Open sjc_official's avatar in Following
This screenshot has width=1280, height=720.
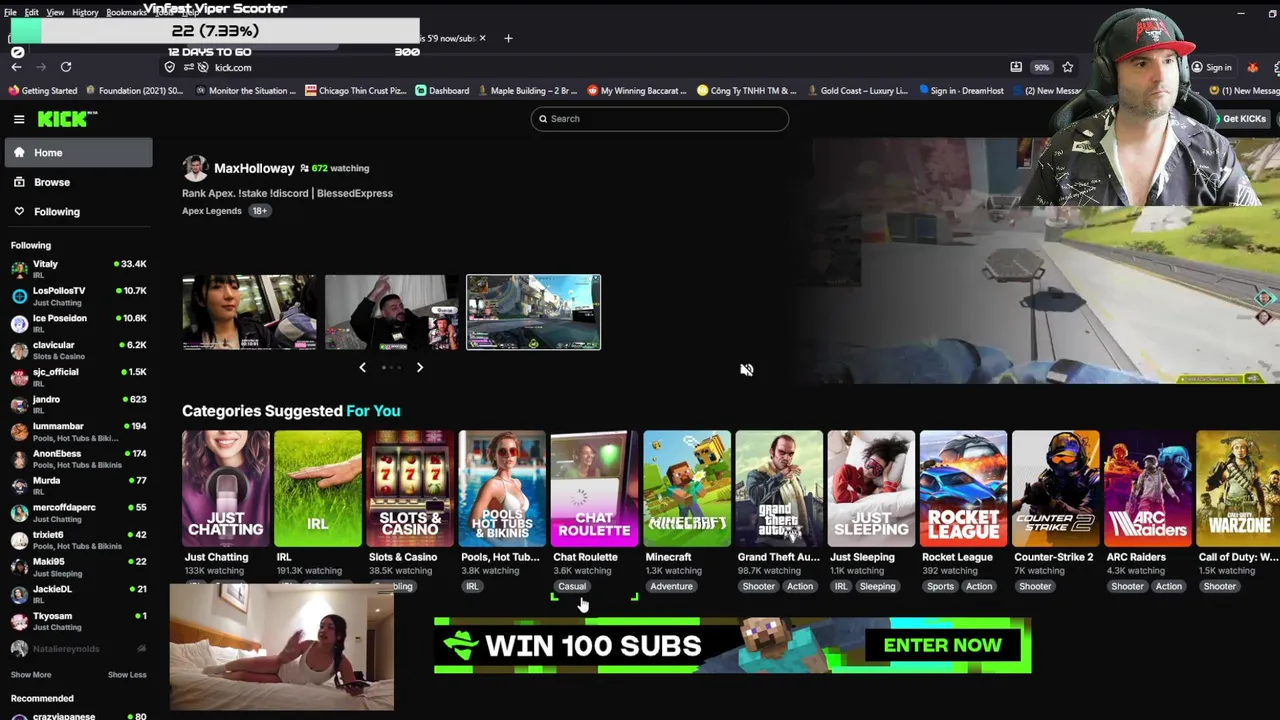[19, 377]
